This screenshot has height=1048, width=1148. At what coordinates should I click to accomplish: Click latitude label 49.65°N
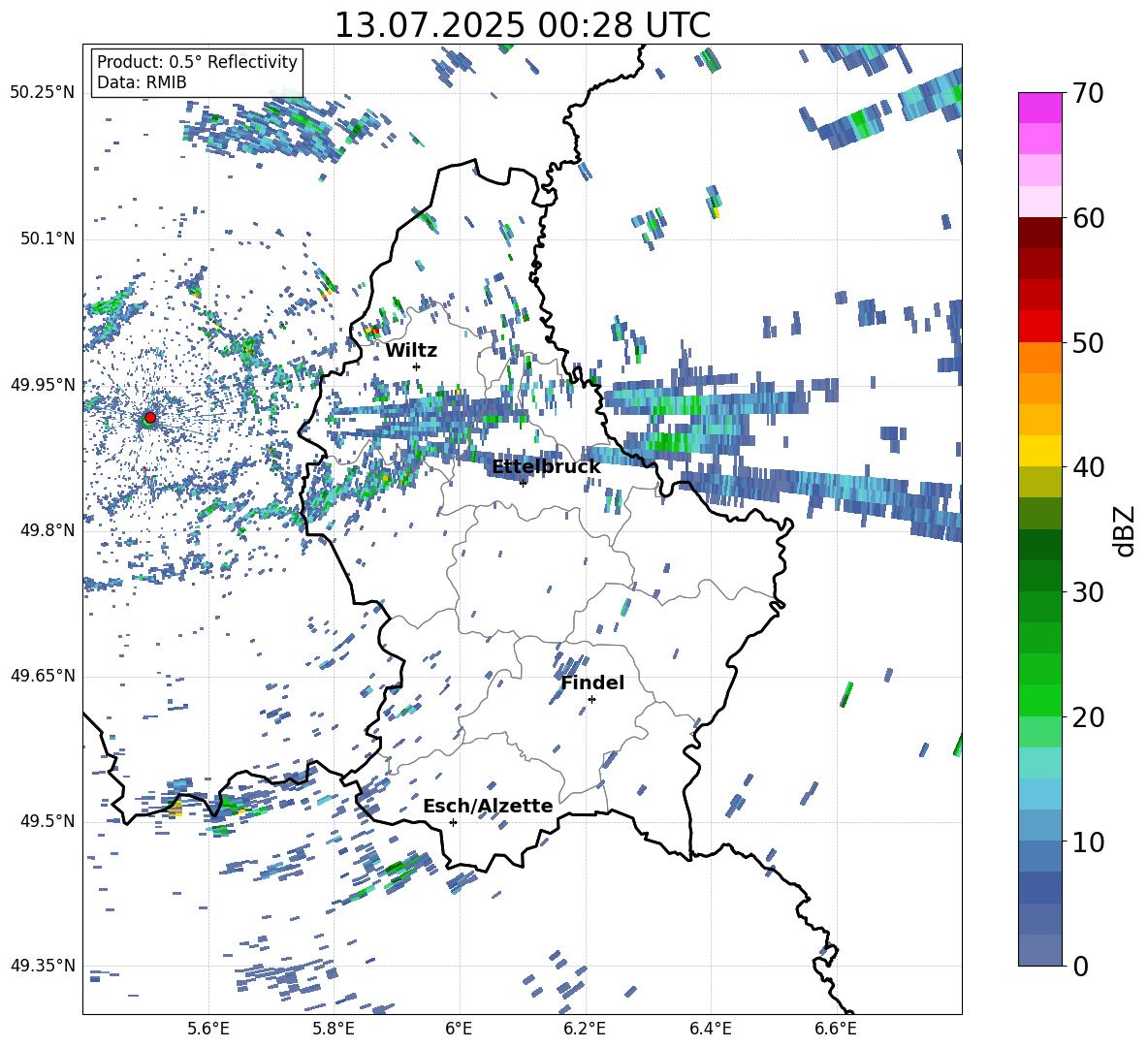[43, 675]
